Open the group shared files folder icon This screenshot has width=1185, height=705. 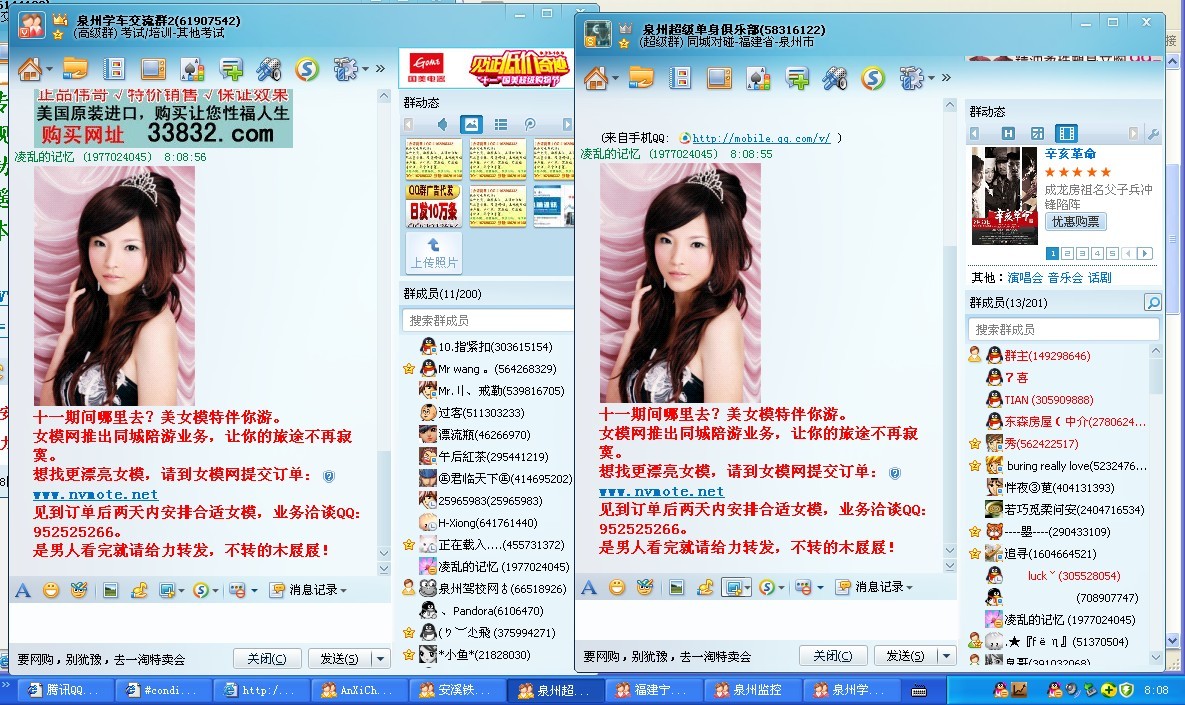[641, 75]
